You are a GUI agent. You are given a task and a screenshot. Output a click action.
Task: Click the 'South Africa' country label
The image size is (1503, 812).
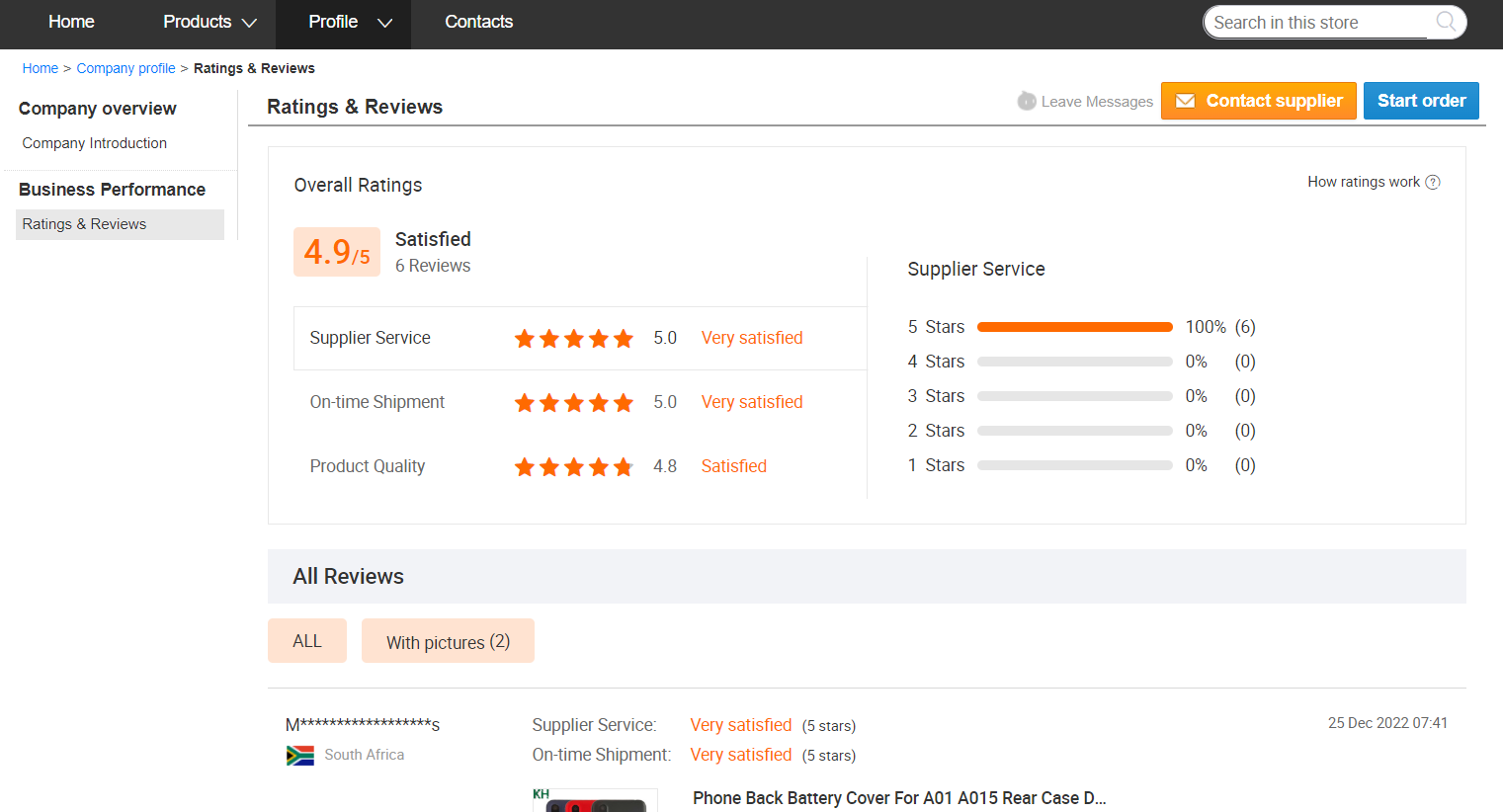coord(365,755)
